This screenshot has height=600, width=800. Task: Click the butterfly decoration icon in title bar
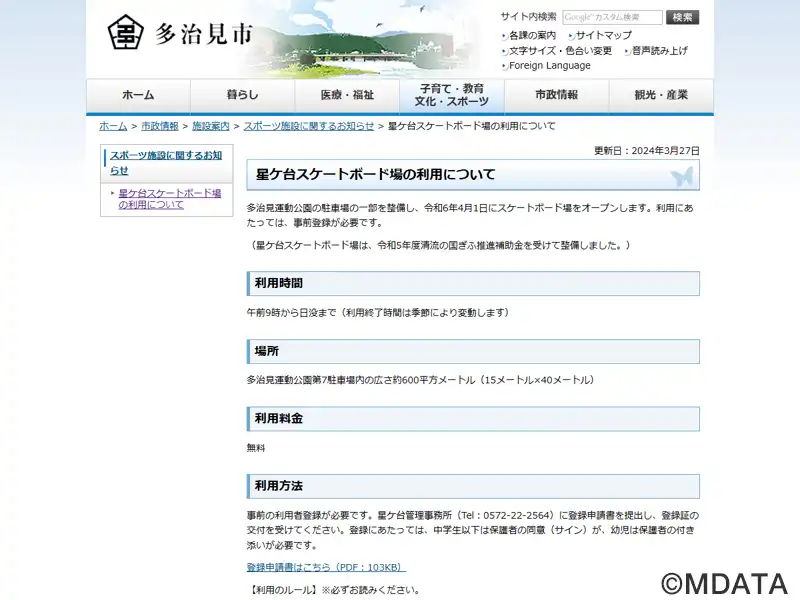tap(682, 177)
